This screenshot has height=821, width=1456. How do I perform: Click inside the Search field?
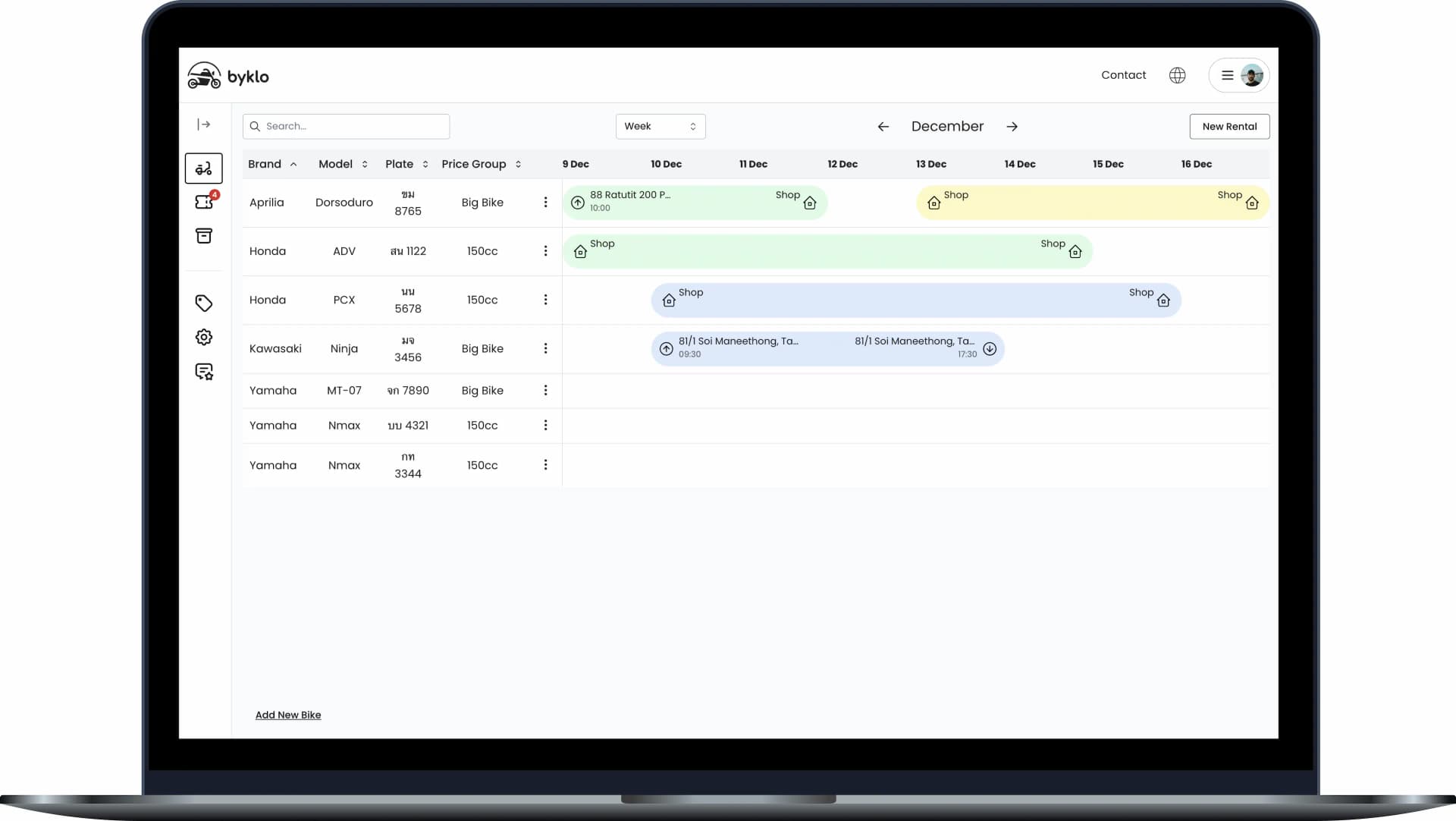346,126
